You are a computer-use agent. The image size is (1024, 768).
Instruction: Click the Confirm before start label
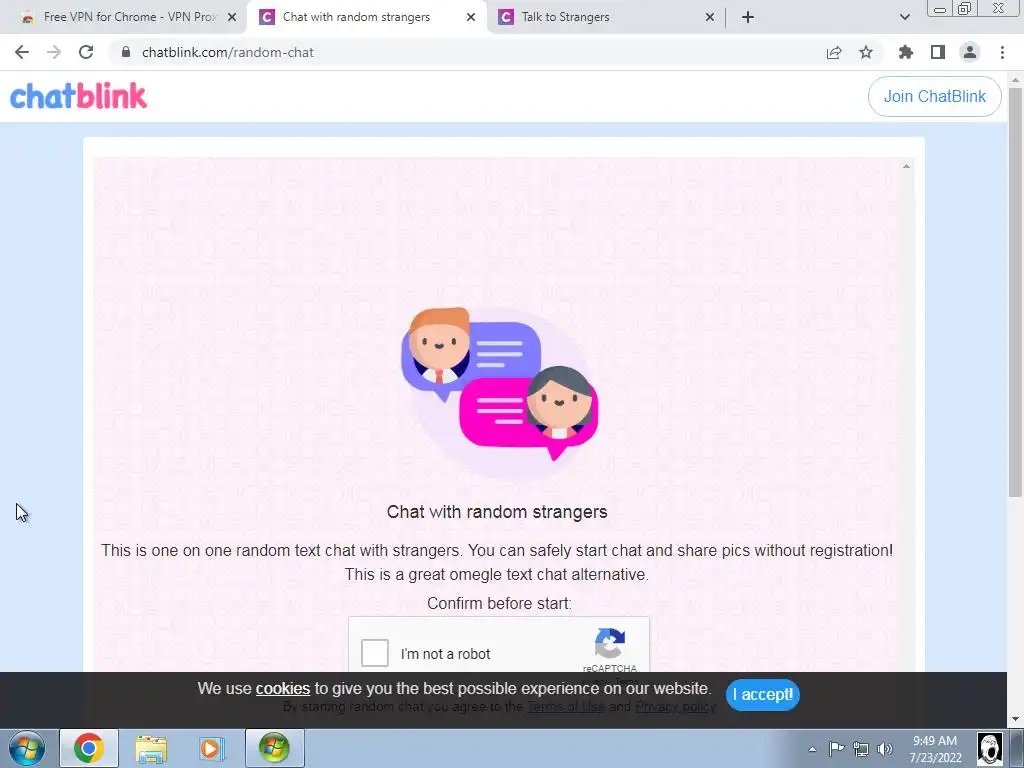point(499,603)
